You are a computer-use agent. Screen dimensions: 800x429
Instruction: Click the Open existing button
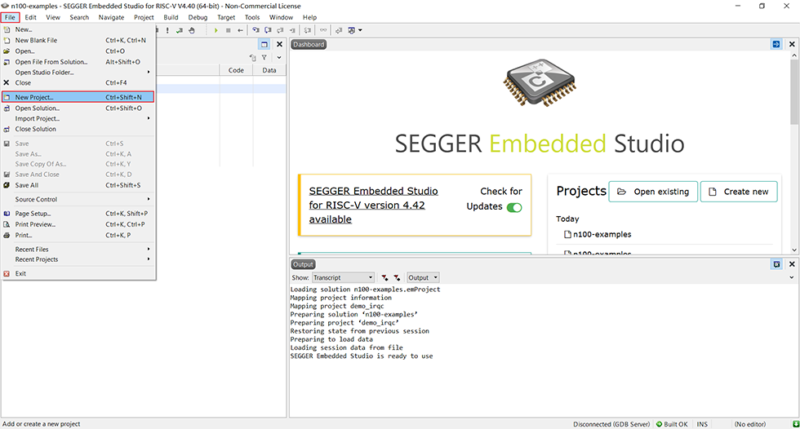click(653, 191)
